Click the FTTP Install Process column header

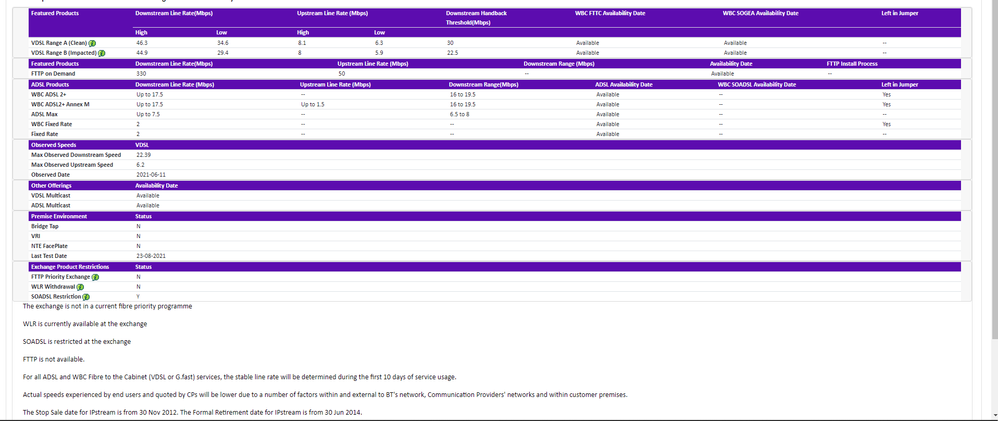(x=852, y=64)
